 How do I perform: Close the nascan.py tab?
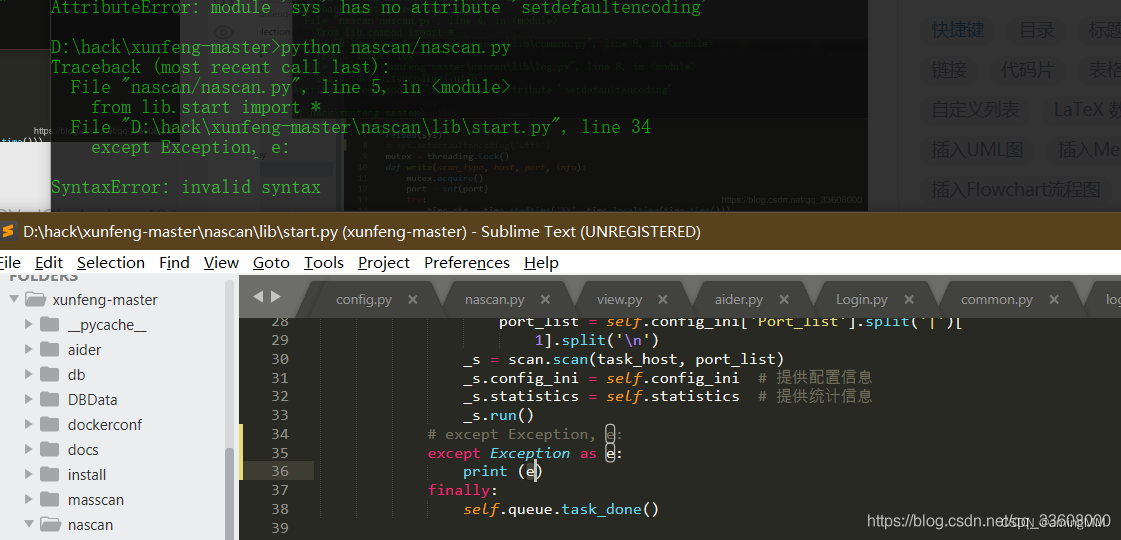point(545,300)
